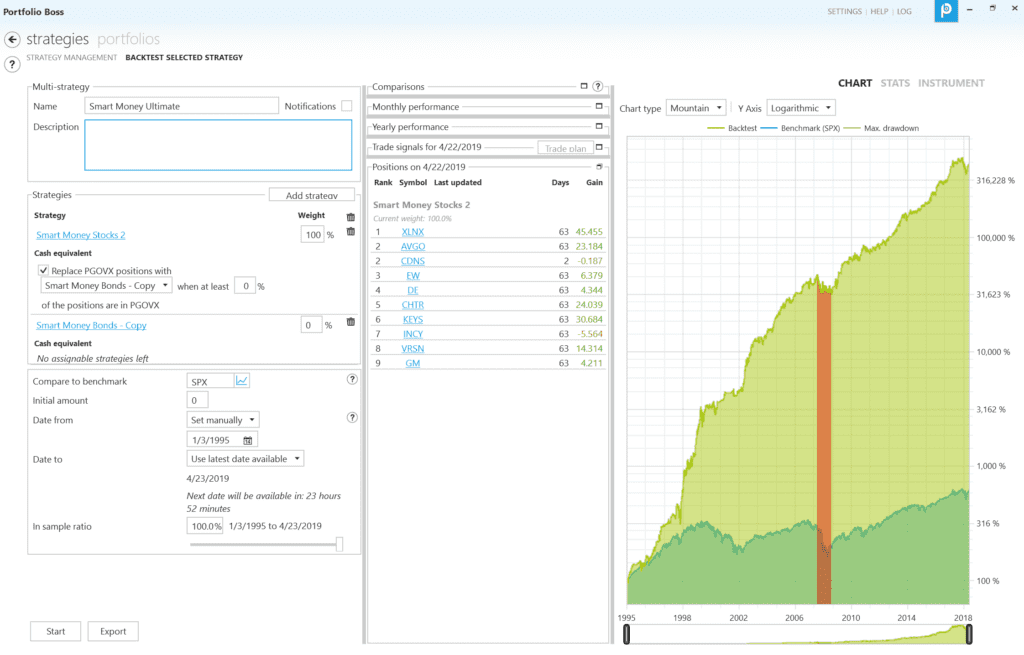Delete Smart Money Stocks 2 strategy trash icon
The height and width of the screenshot is (655, 1024).
[351, 232]
